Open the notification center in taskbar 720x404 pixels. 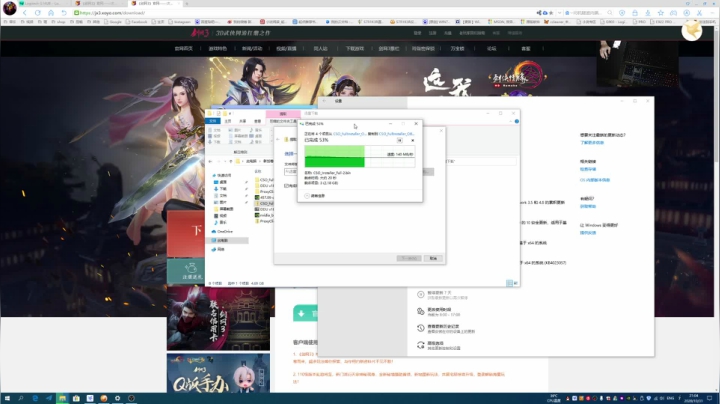tap(709, 398)
